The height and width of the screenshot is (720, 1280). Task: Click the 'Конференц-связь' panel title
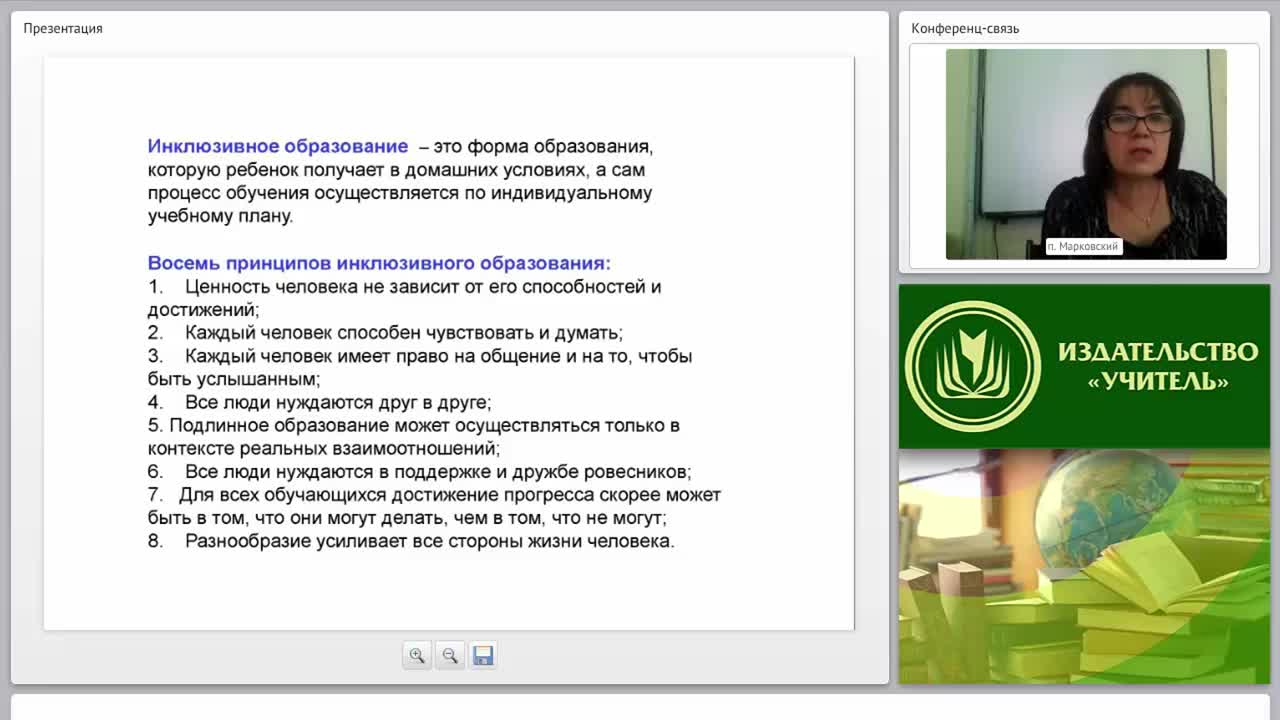tap(965, 28)
